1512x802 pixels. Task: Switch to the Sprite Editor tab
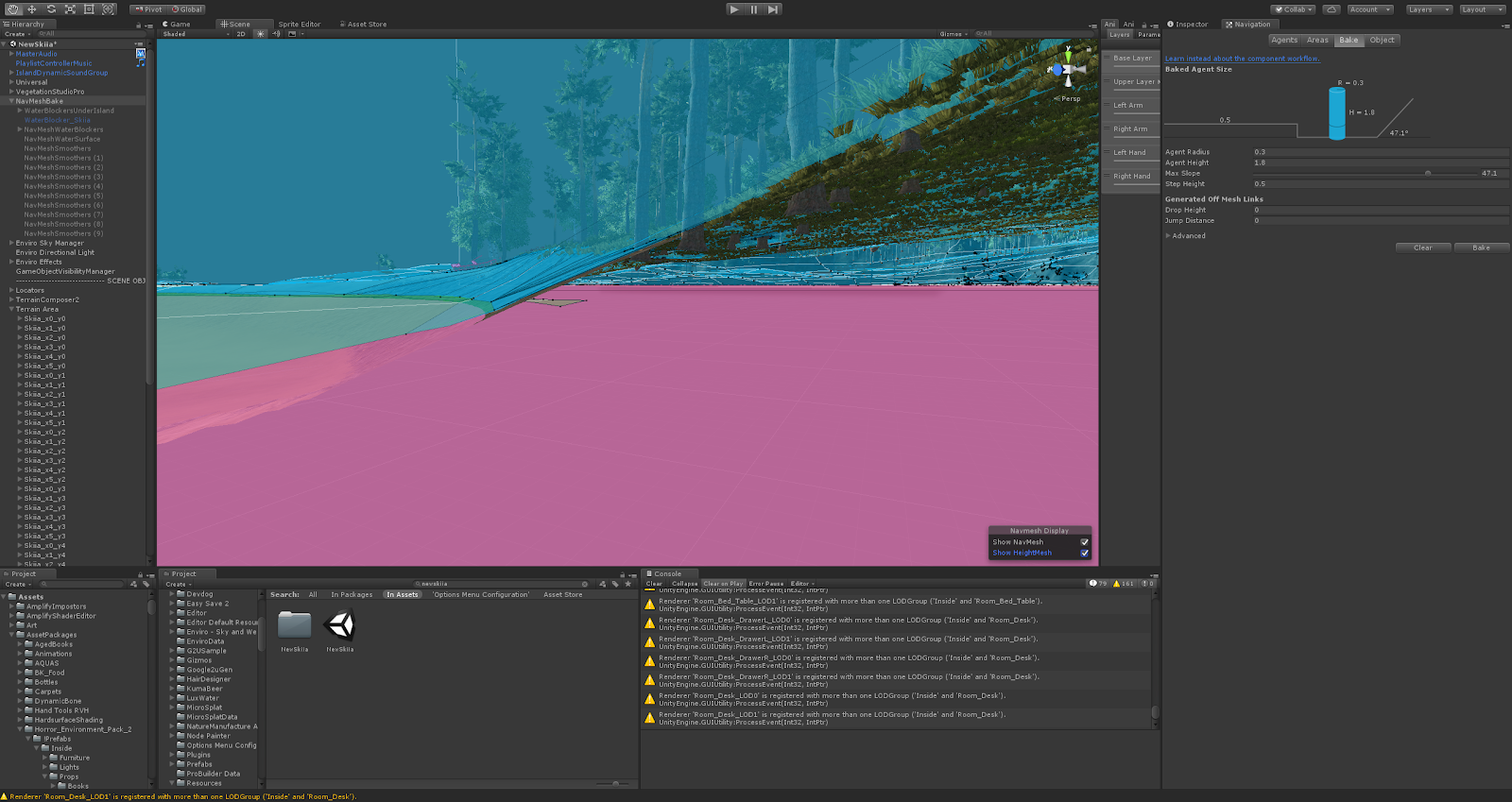click(x=299, y=25)
